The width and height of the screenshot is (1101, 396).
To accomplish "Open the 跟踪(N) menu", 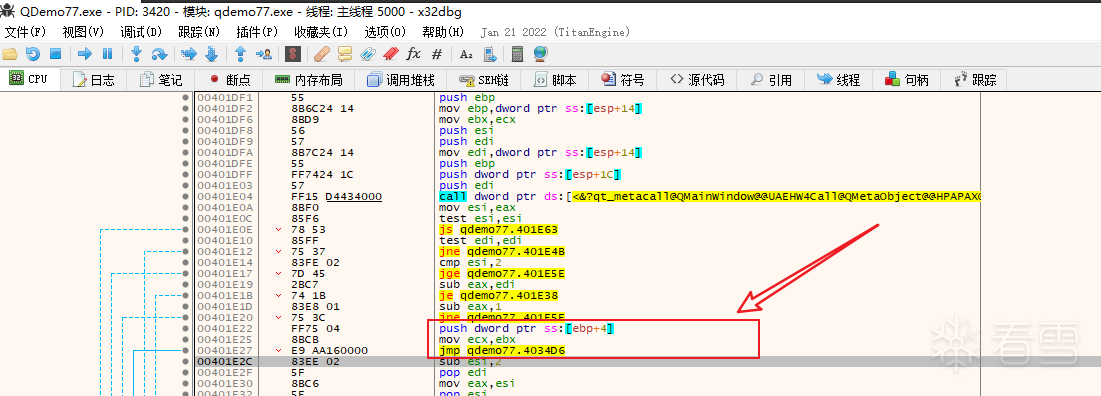I will click(199, 32).
